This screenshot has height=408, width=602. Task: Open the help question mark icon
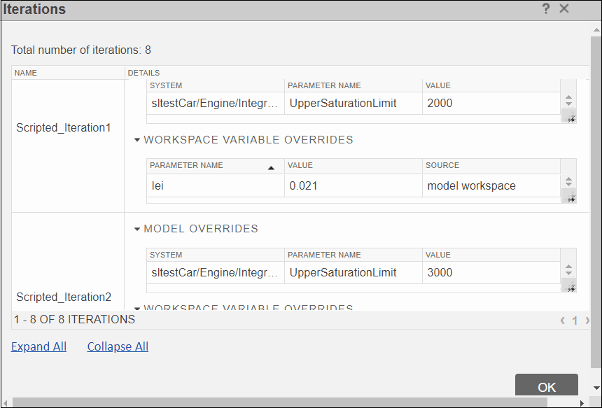point(546,9)
